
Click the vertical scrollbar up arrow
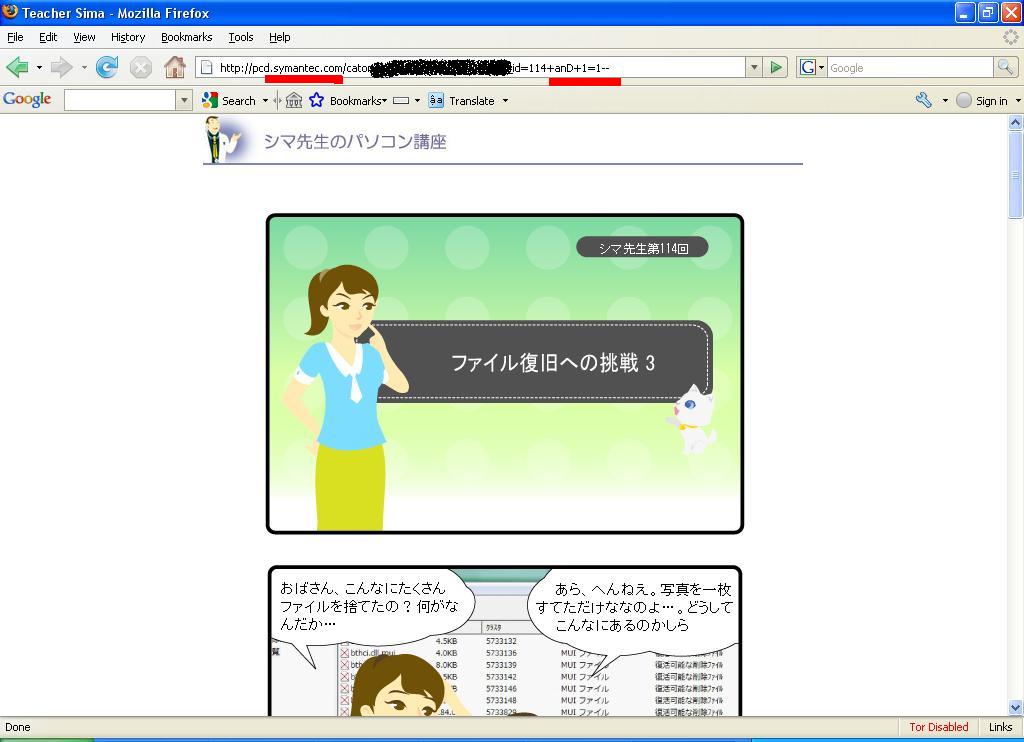[x=1016, y=122]
